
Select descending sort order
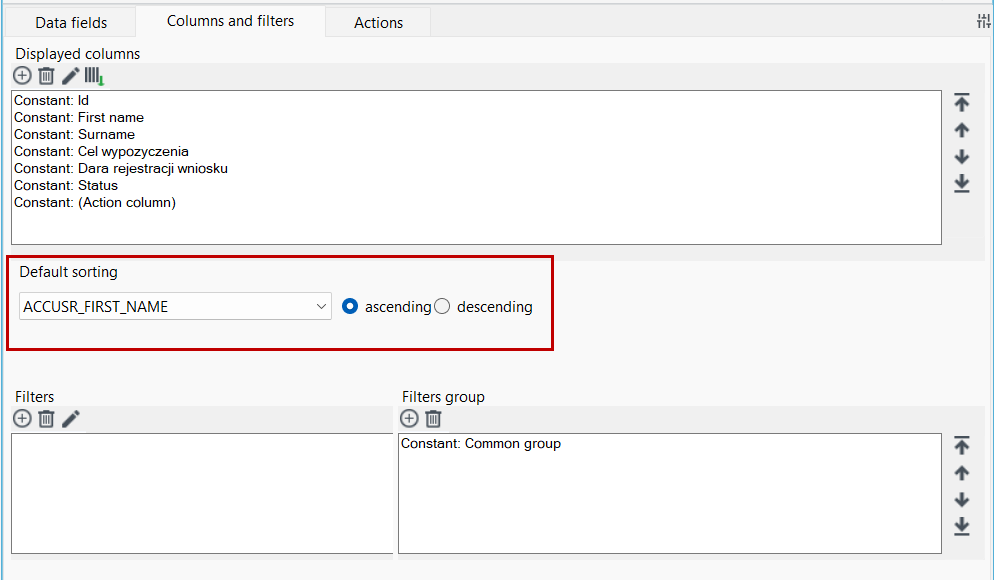coord(442,307)
